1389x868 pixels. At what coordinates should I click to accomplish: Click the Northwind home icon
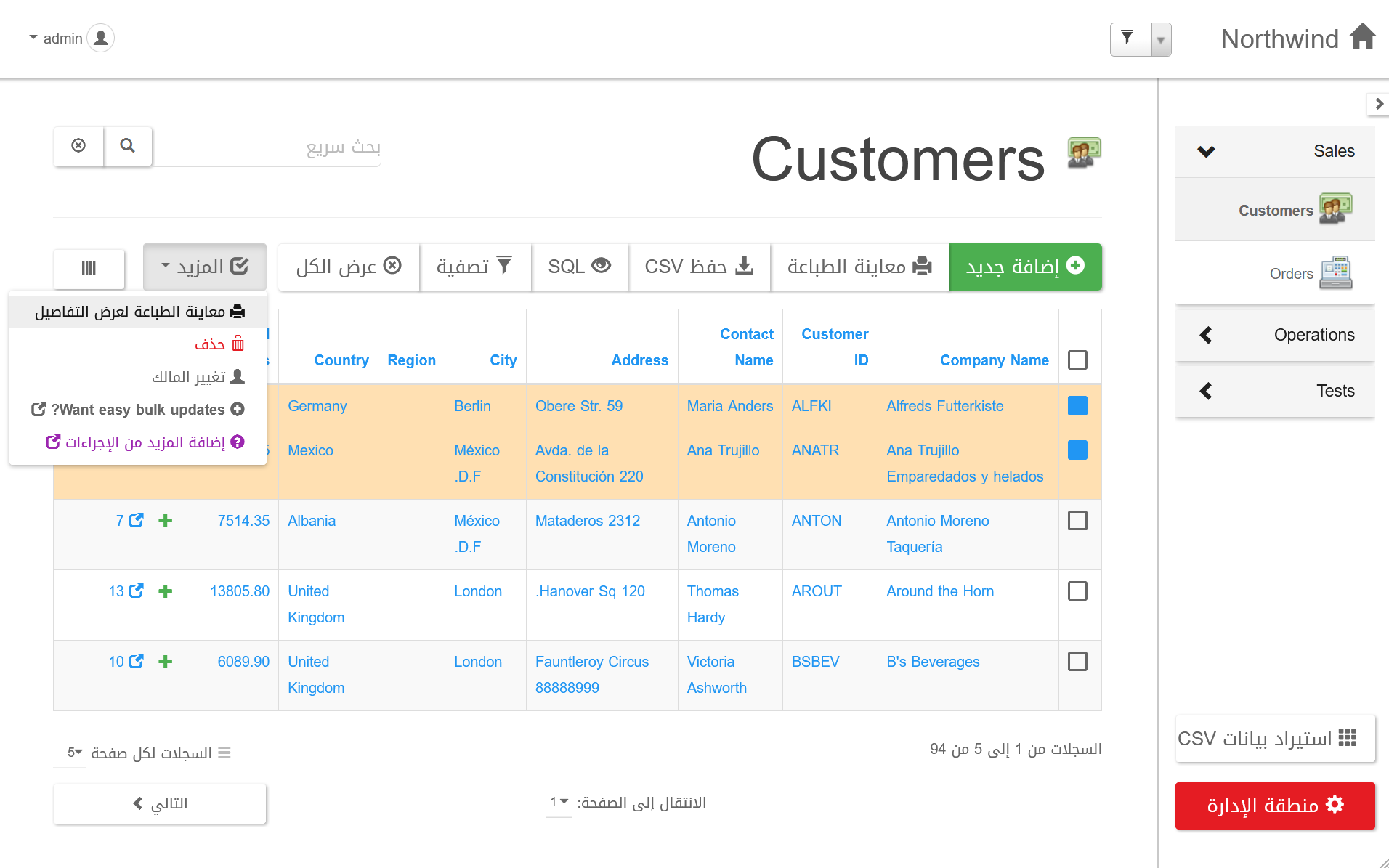tap(1362, 37)
